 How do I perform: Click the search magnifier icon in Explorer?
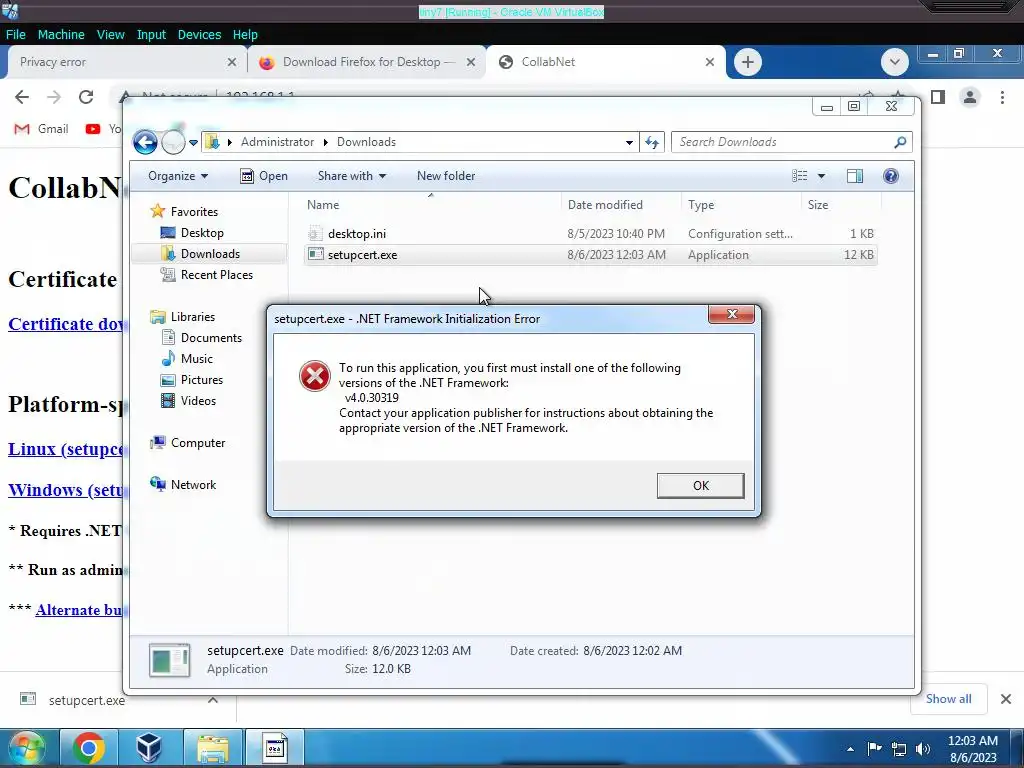[900, 142]
